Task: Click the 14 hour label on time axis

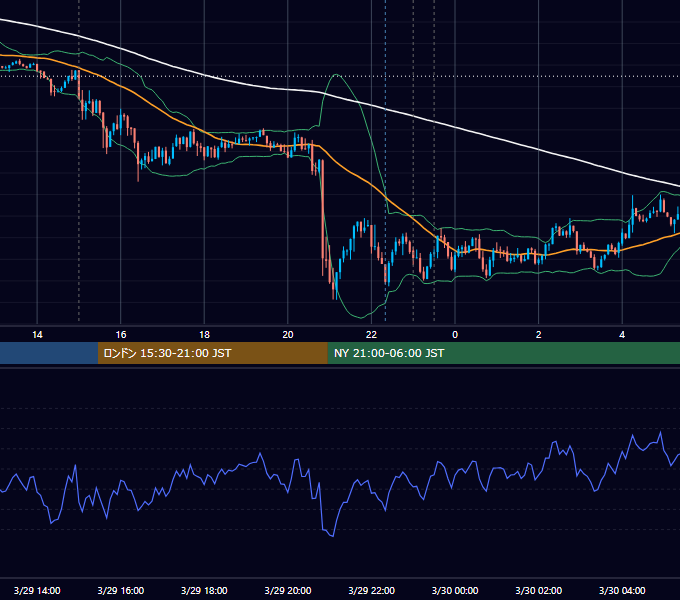Action: coord(37,335)
